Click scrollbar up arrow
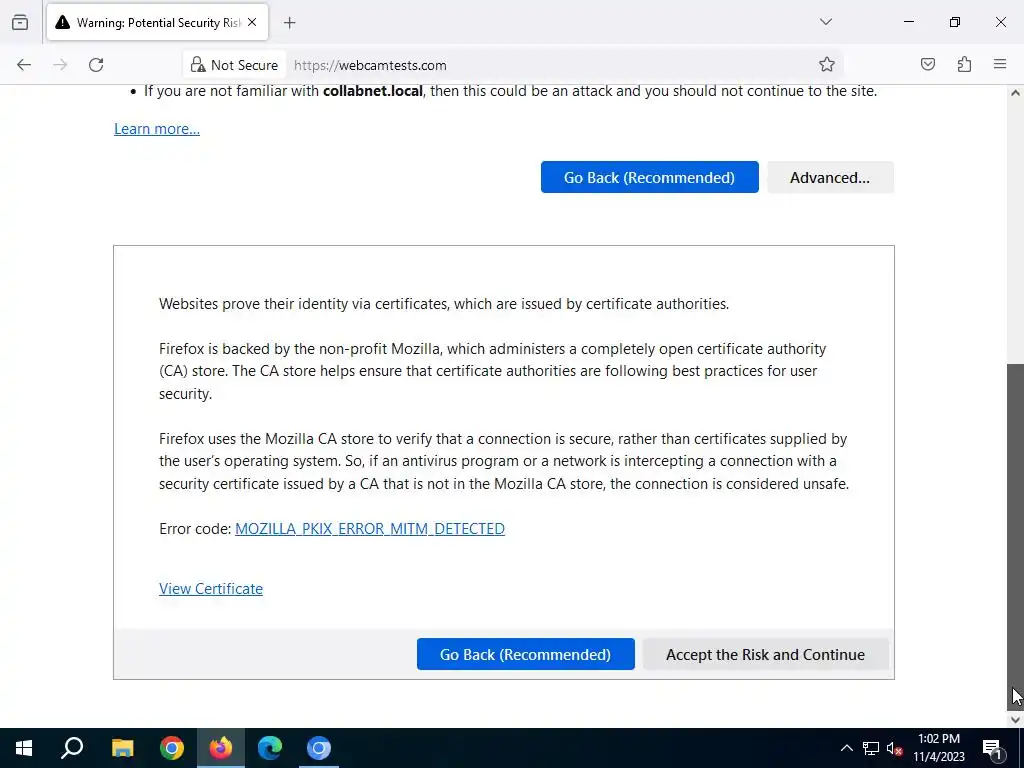The width and height of the screenshot is (1024, 768). [1015, 93]
